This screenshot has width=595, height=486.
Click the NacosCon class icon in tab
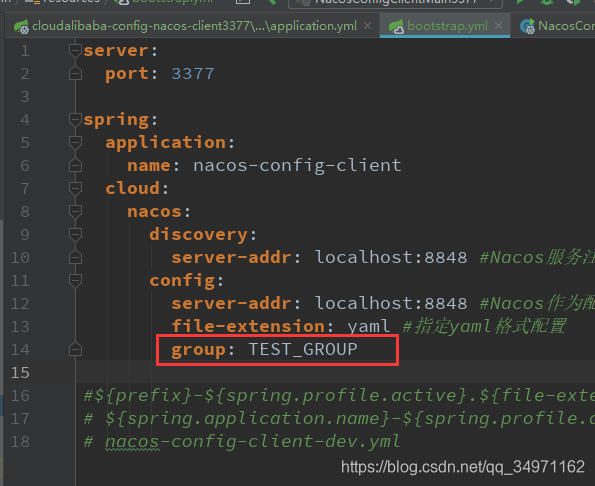click(x=527, y=26)
